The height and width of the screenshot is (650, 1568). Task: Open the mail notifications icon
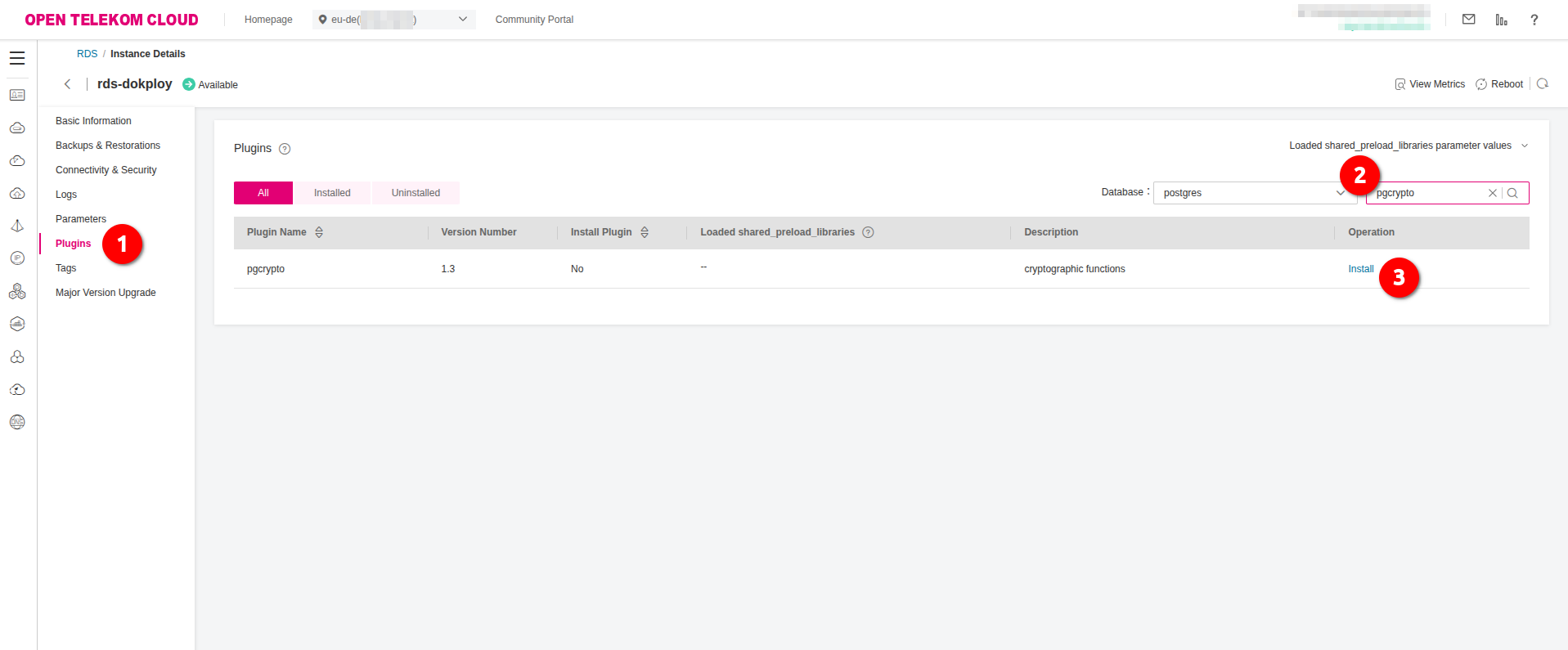click(x=1468, y=20)
